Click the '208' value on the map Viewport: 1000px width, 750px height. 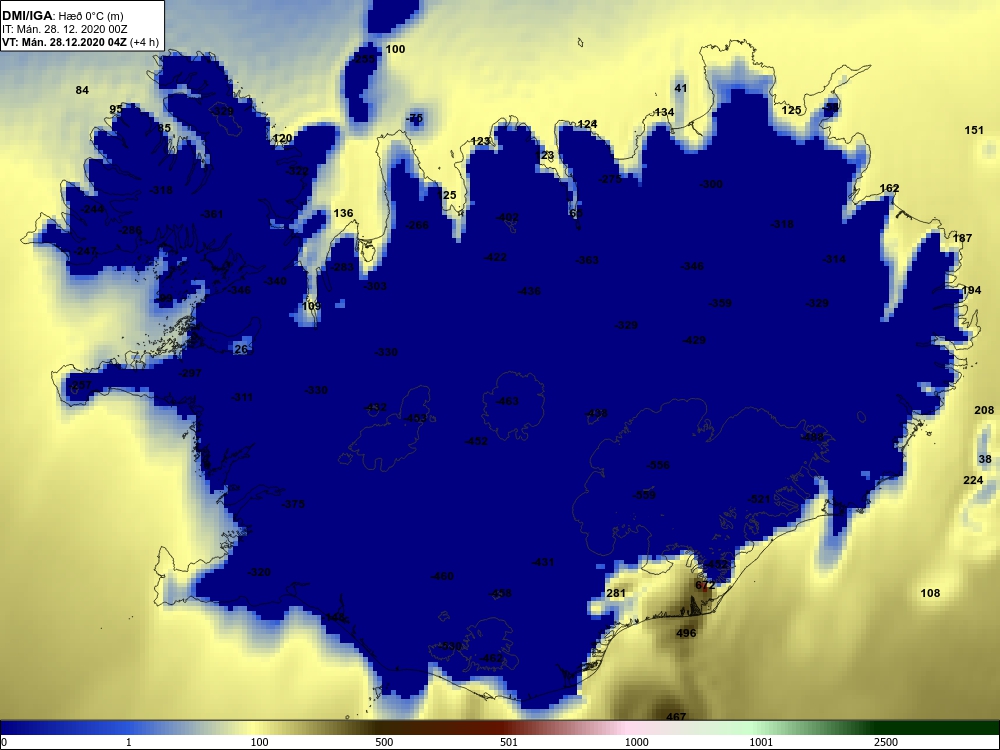[x=984, y=410]
